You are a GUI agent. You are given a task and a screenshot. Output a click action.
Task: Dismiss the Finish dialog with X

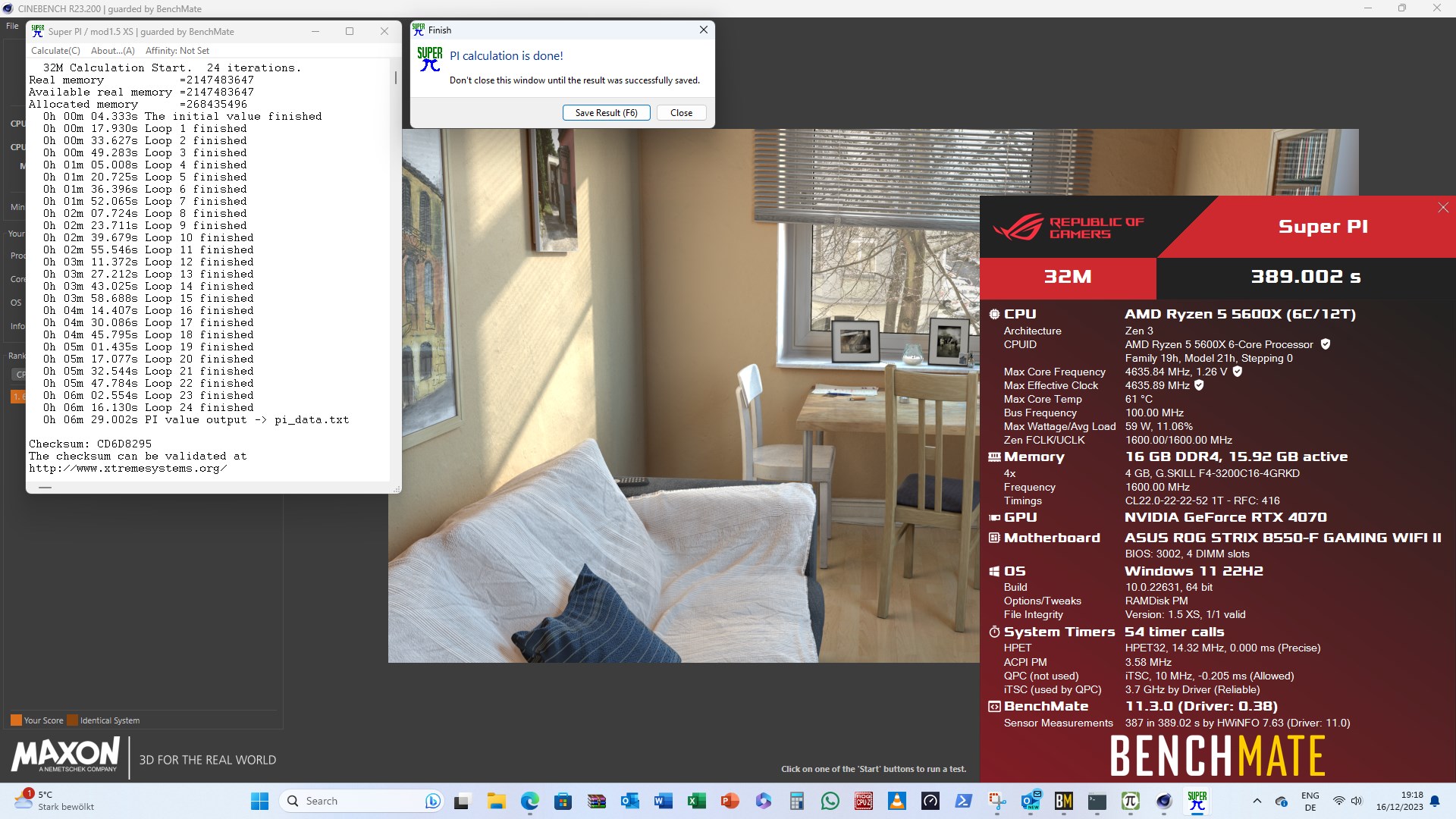pos(704,30)
